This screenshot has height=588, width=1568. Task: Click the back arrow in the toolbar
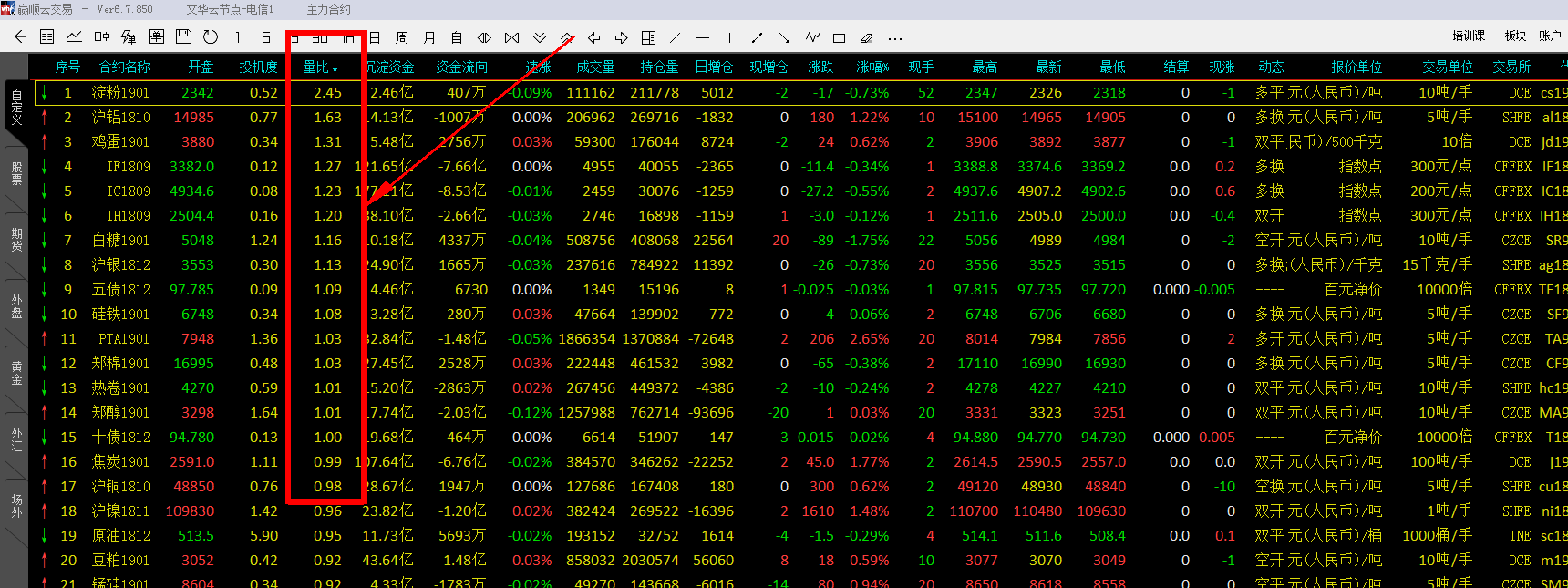pyautogui.click(x=20, y=37)
